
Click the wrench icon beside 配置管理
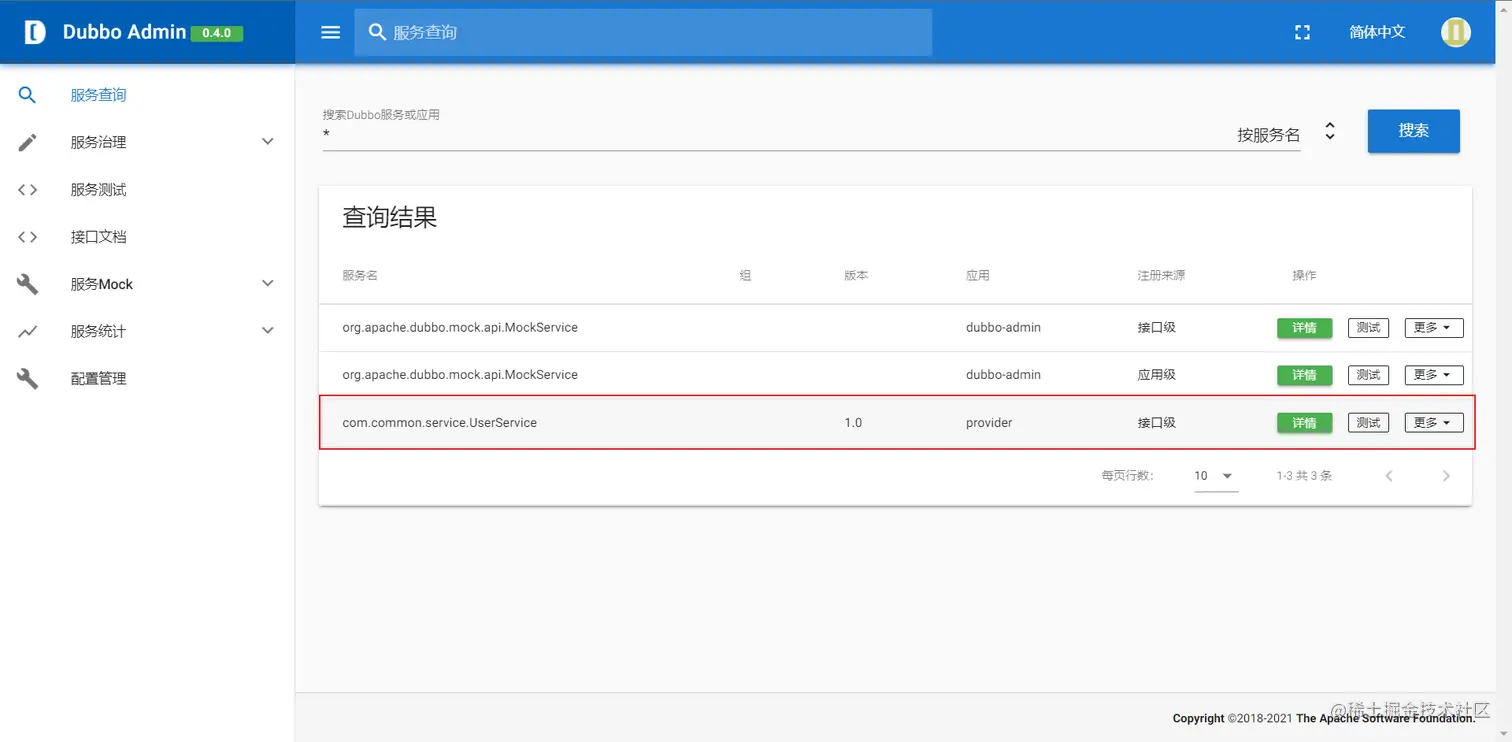pyautogui.click(x=28, y=379)
